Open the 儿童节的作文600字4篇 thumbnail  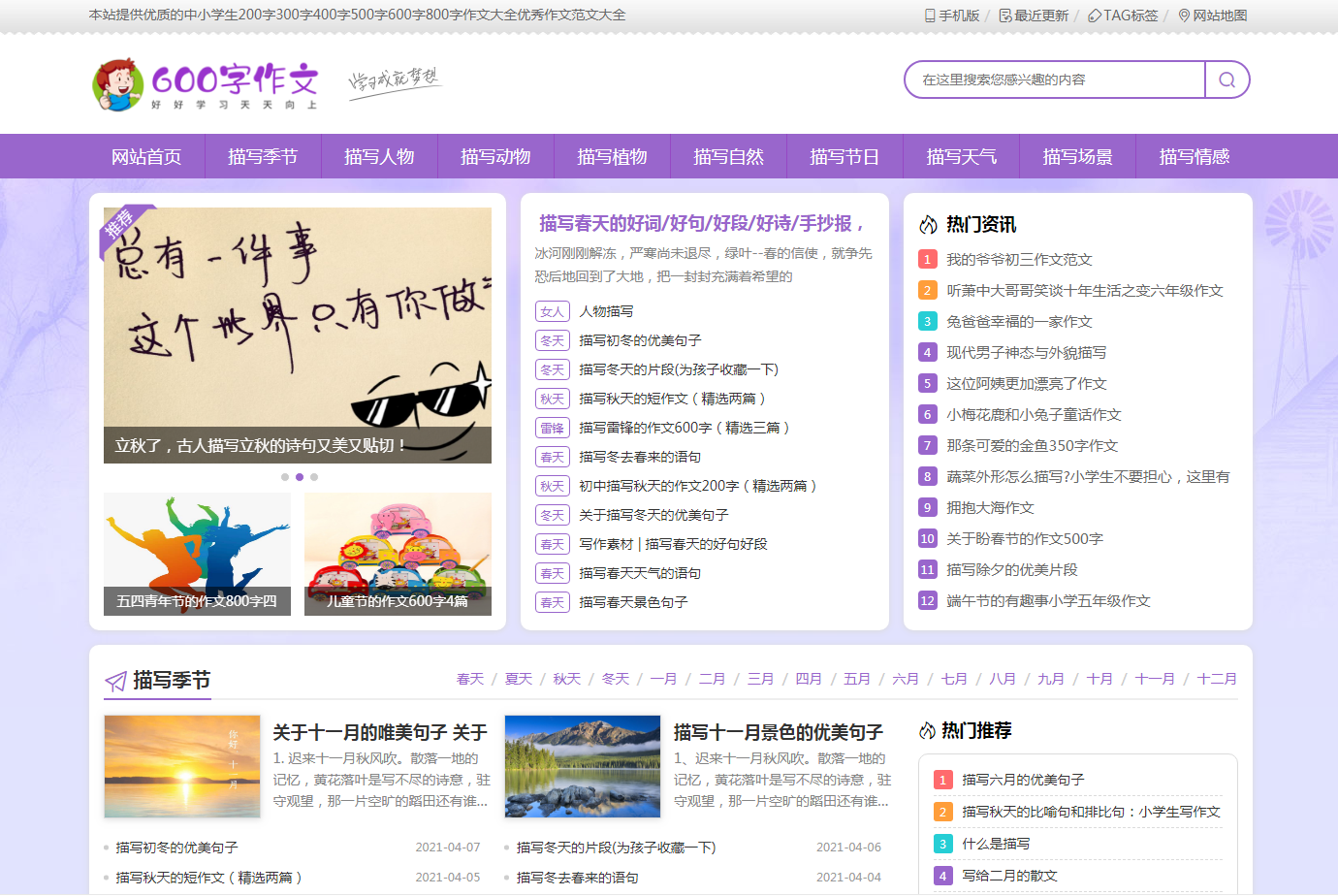pos(398,554)
